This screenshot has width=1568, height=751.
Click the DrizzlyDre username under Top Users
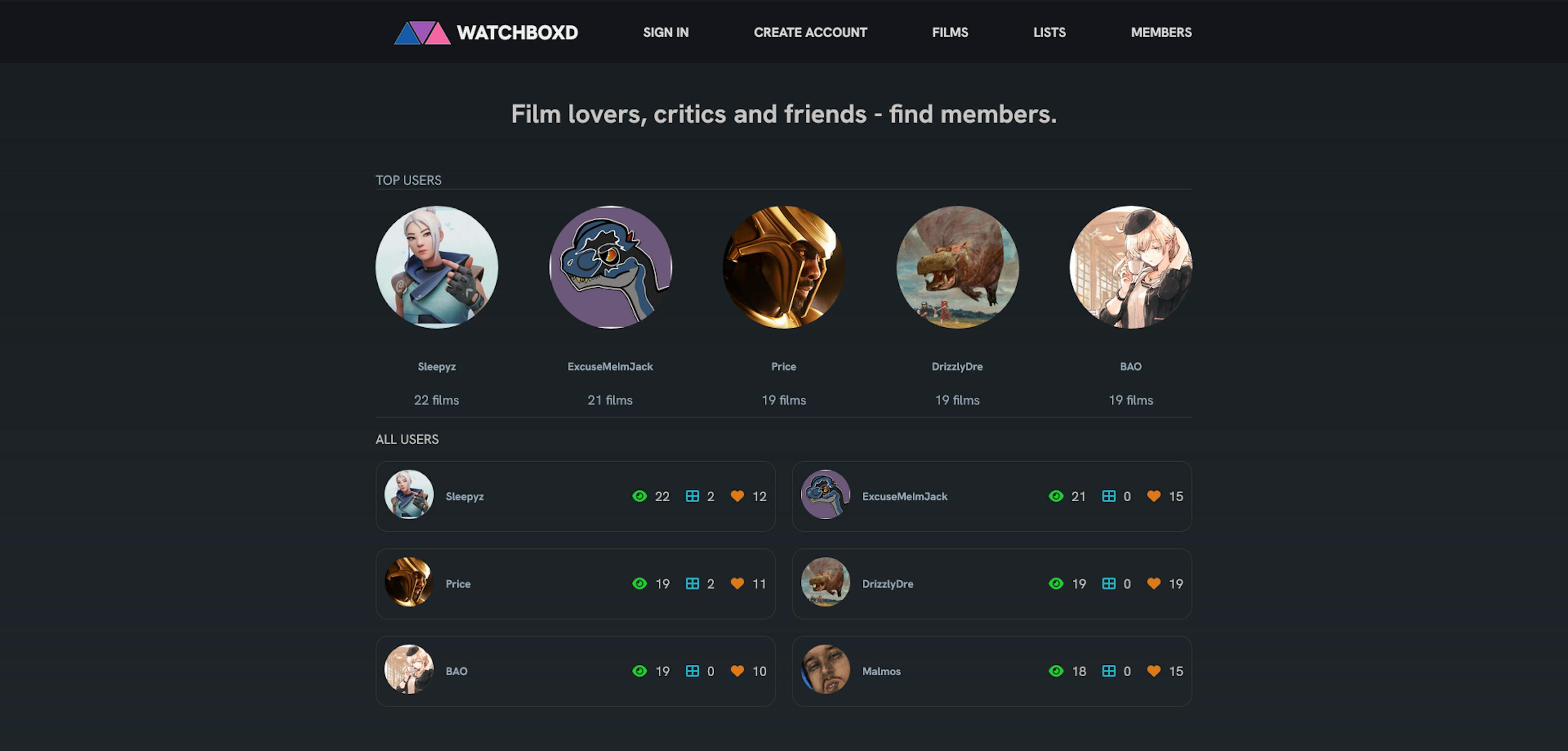[x=957, y=367]
